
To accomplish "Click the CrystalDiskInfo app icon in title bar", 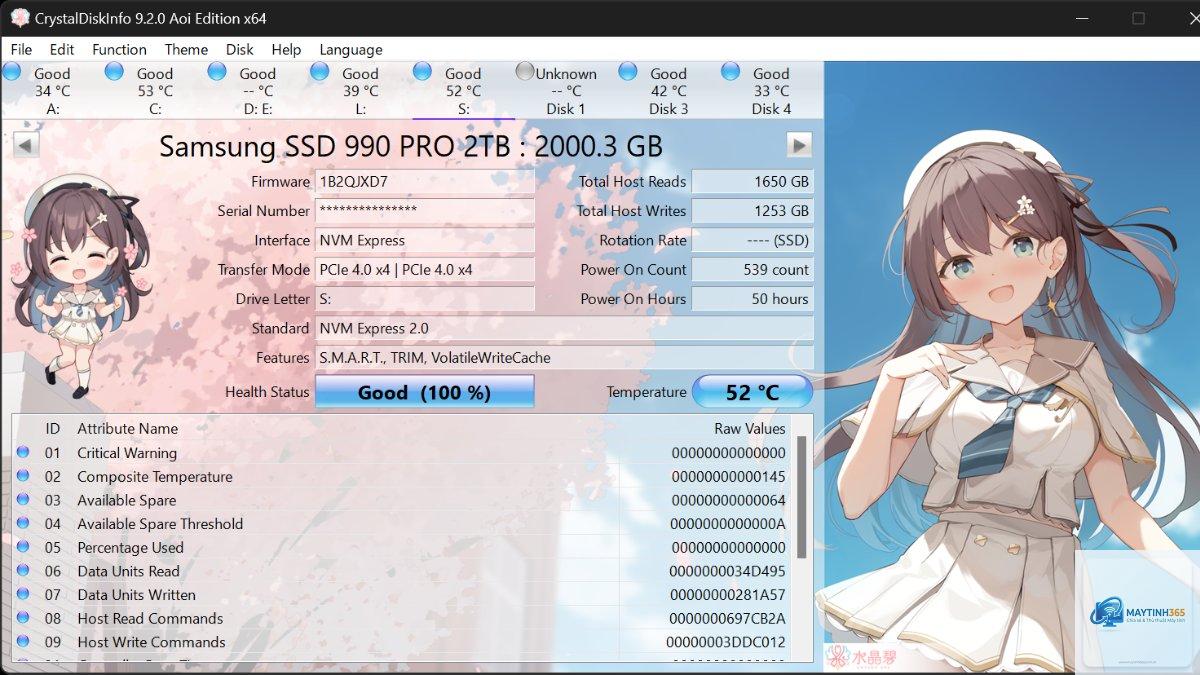I will point(19,18).
